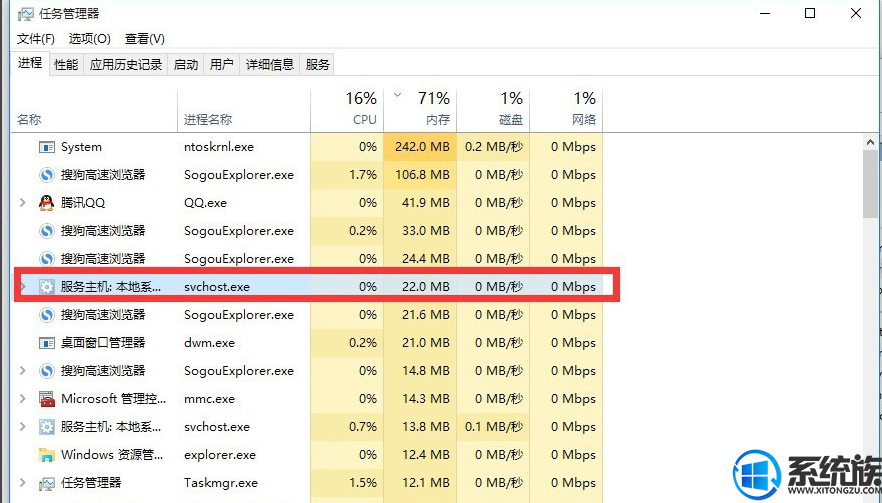The height and width of the screenshot is (503, 882).
Task: Click gear icon of svchost.exe using 22.0 MB
Action: point(46,286)
